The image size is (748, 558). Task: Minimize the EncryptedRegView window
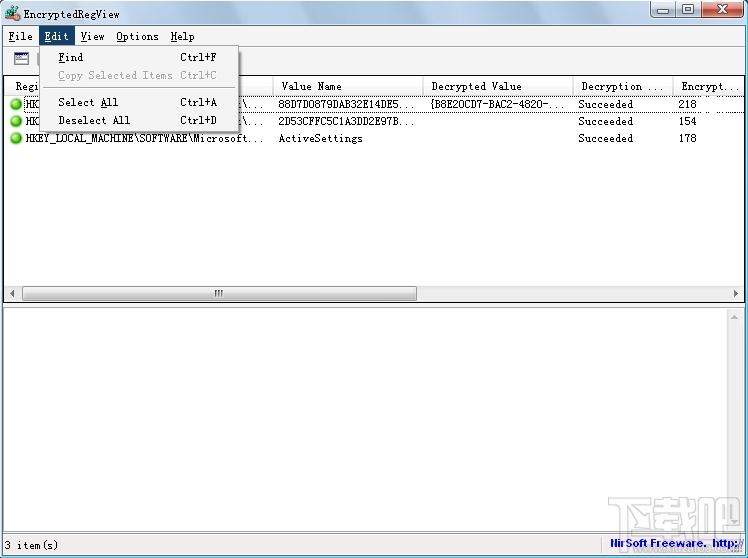coord(664,10)
